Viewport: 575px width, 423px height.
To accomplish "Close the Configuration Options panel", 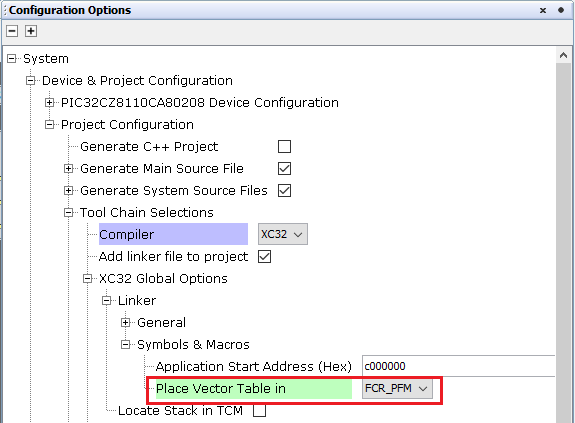I will coord(543,10).
